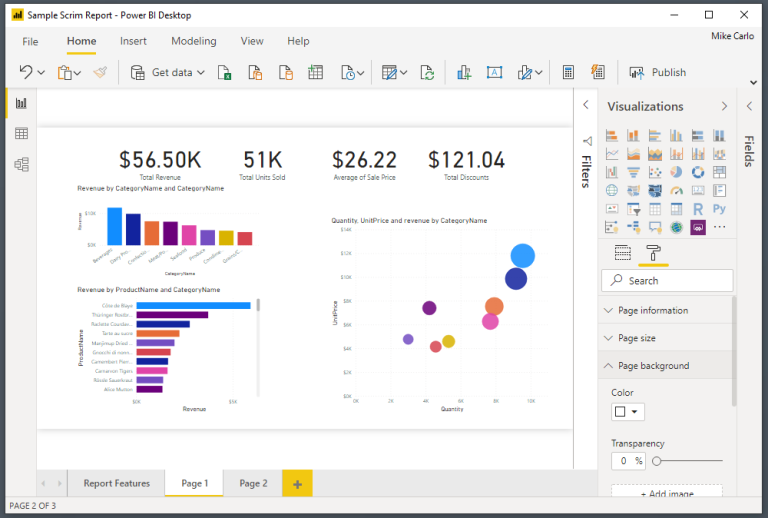The height and width of the screenshot is (518, 768).
Task: Open the Report view in left sidebar
Action: click(21, 103)
